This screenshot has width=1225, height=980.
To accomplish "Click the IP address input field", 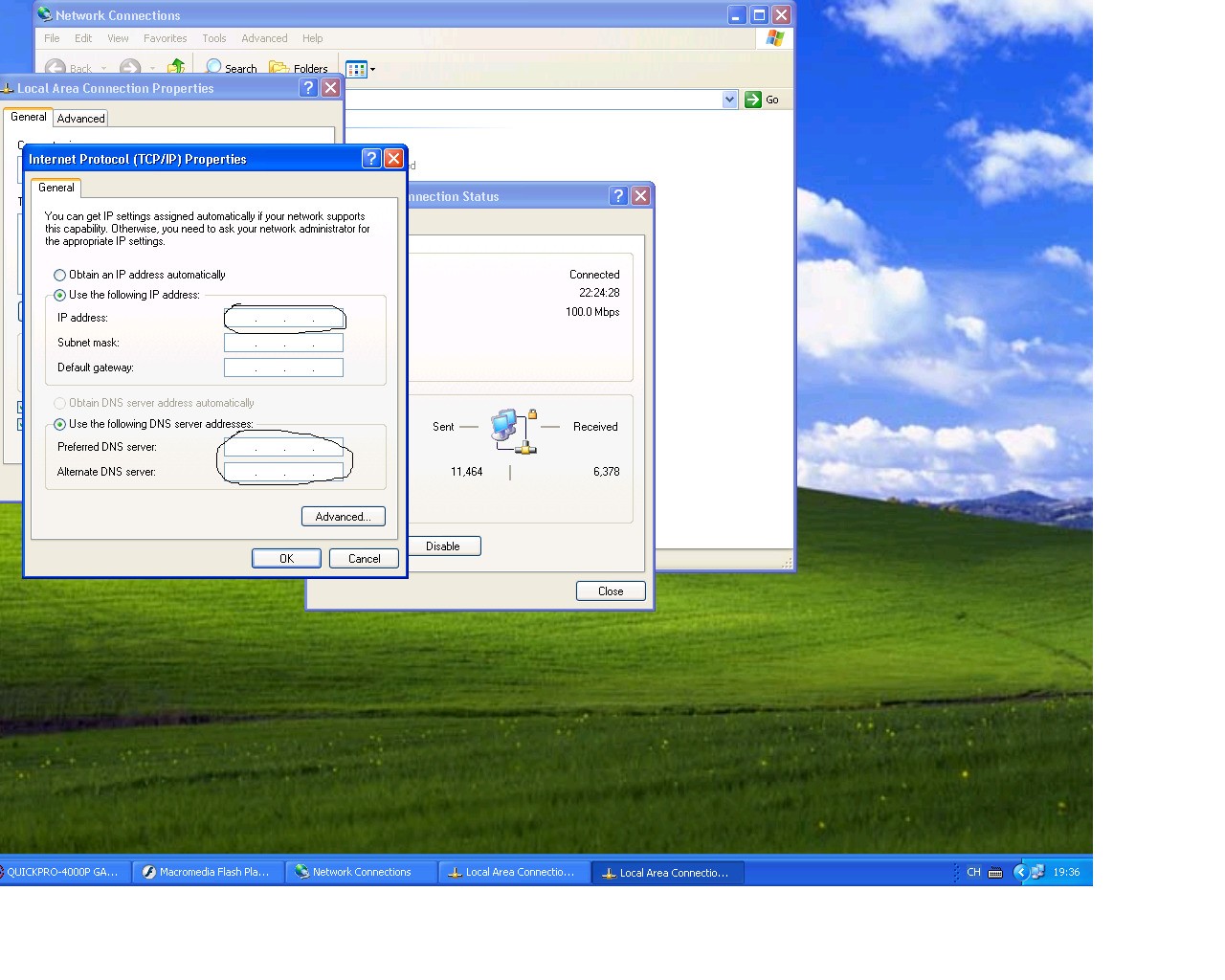I will 283,318.
